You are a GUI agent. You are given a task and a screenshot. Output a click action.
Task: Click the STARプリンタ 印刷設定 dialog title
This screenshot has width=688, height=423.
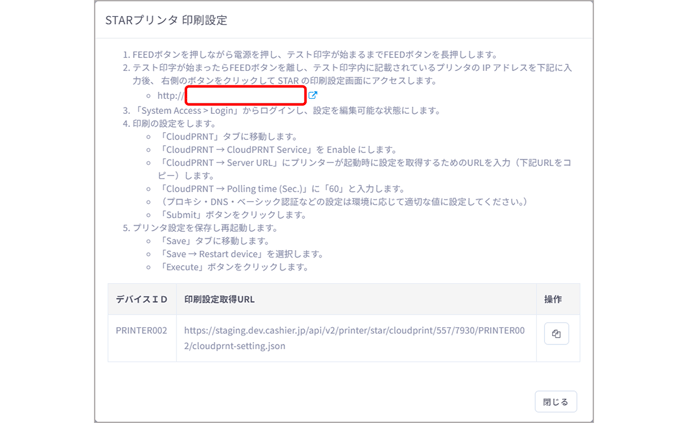[x=166, y=20]
